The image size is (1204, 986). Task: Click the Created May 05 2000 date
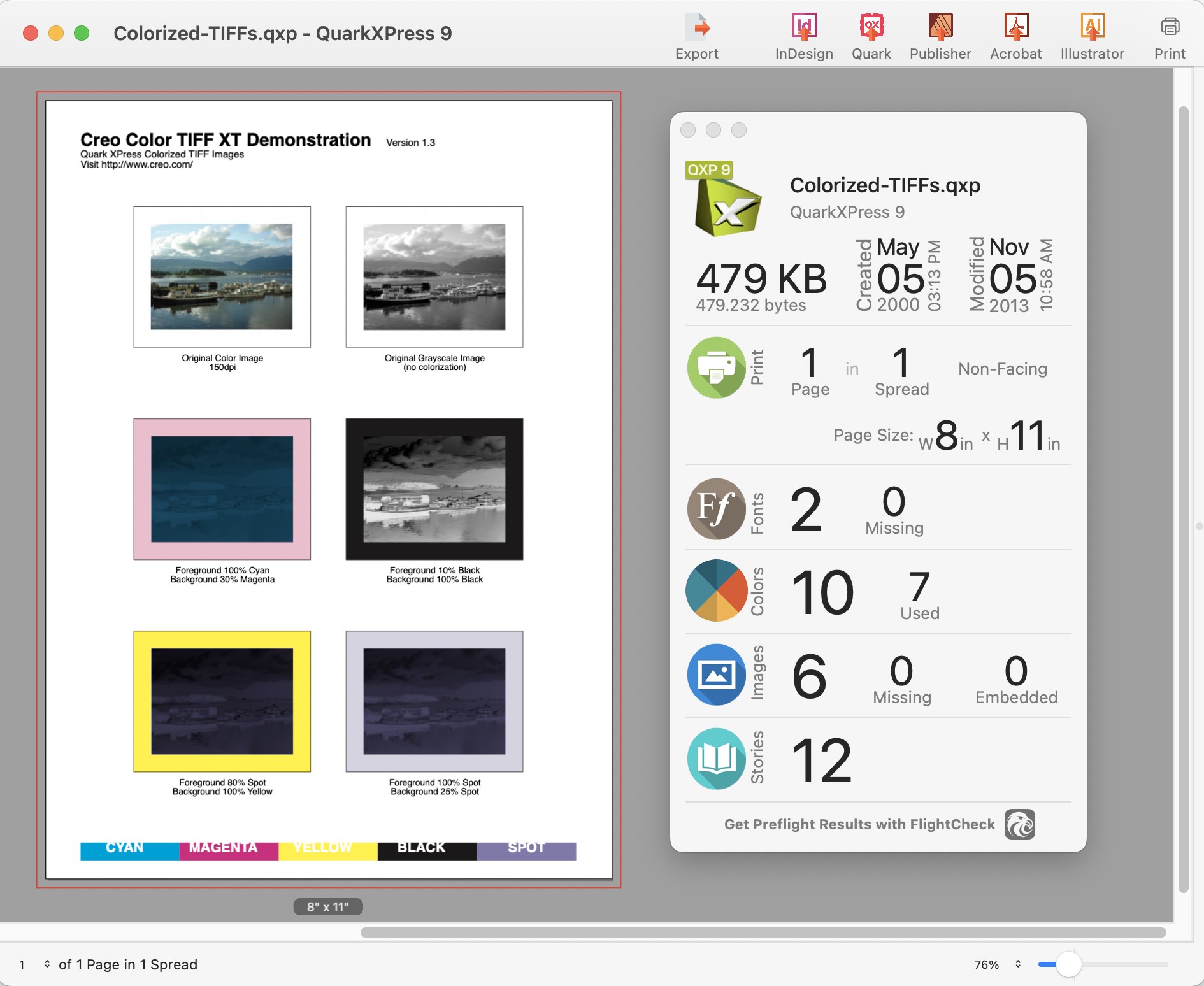click(898, 275)
